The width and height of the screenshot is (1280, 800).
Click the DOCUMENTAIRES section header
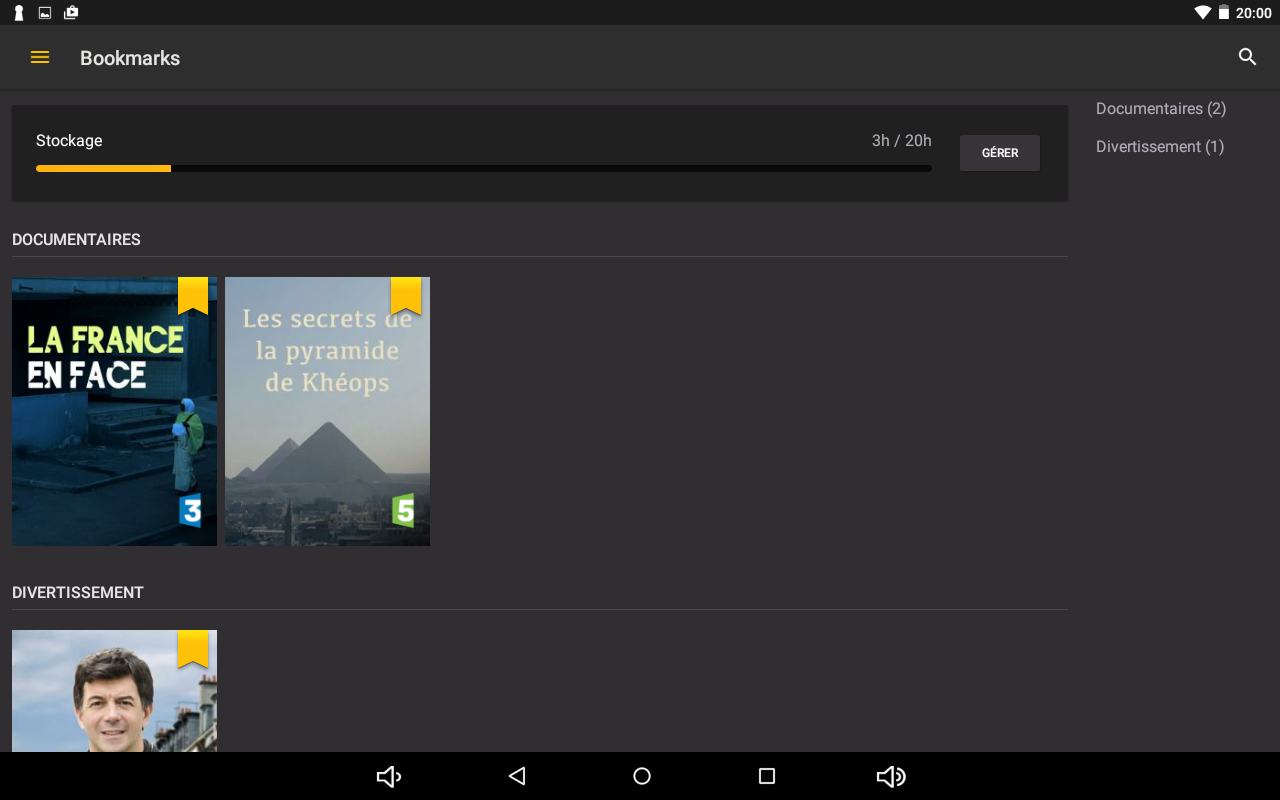pos(76,240)
